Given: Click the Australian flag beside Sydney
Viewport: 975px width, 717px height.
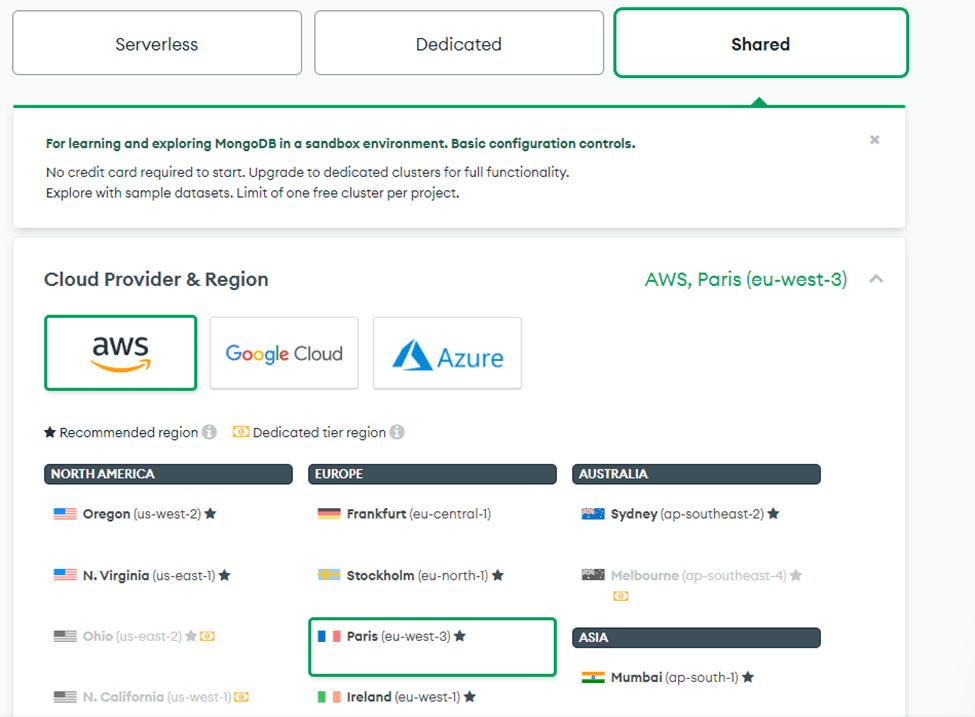Looking at the screenshot, I should (593, 514).
